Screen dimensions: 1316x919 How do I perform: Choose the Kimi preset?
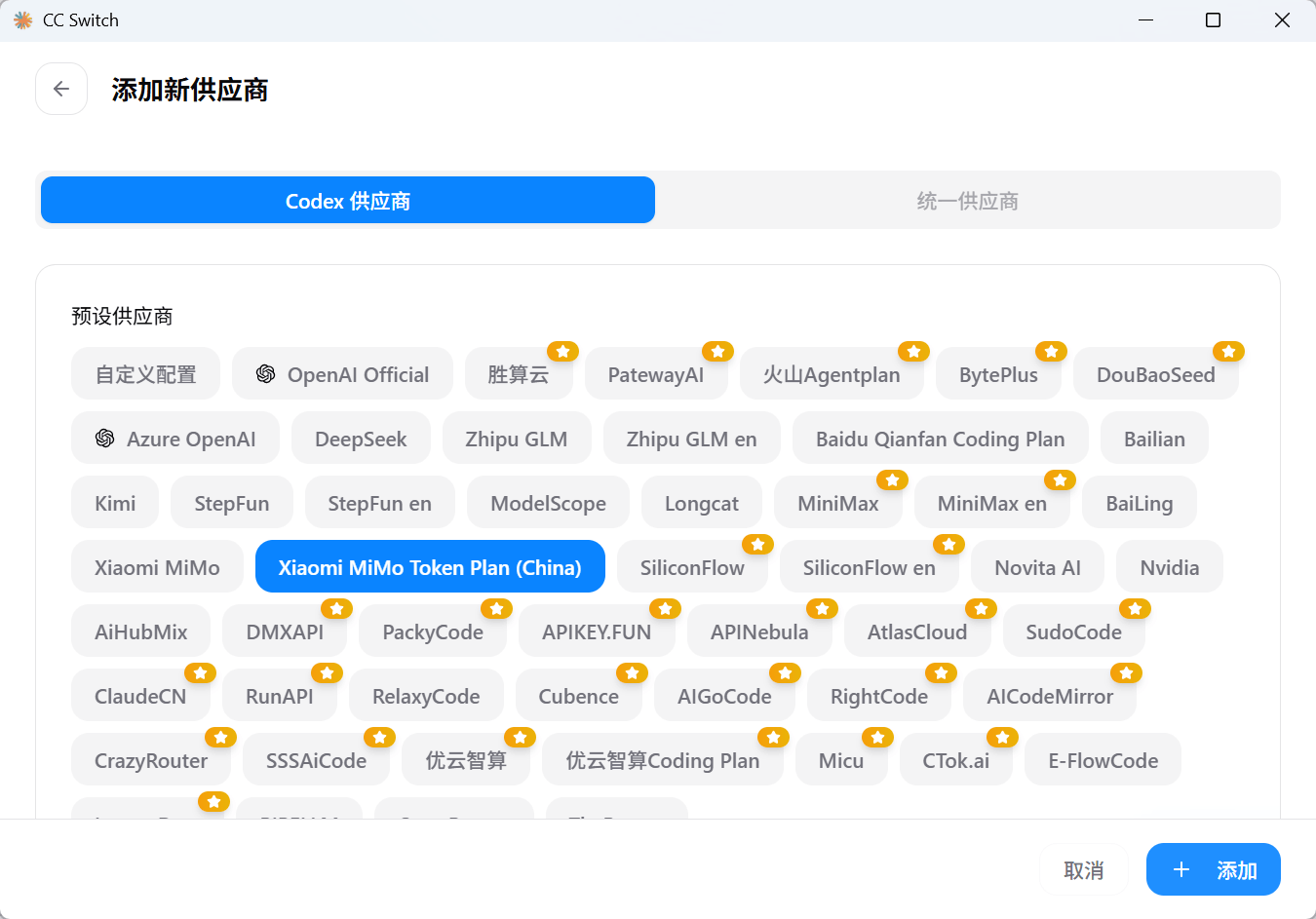coord(115,503)
